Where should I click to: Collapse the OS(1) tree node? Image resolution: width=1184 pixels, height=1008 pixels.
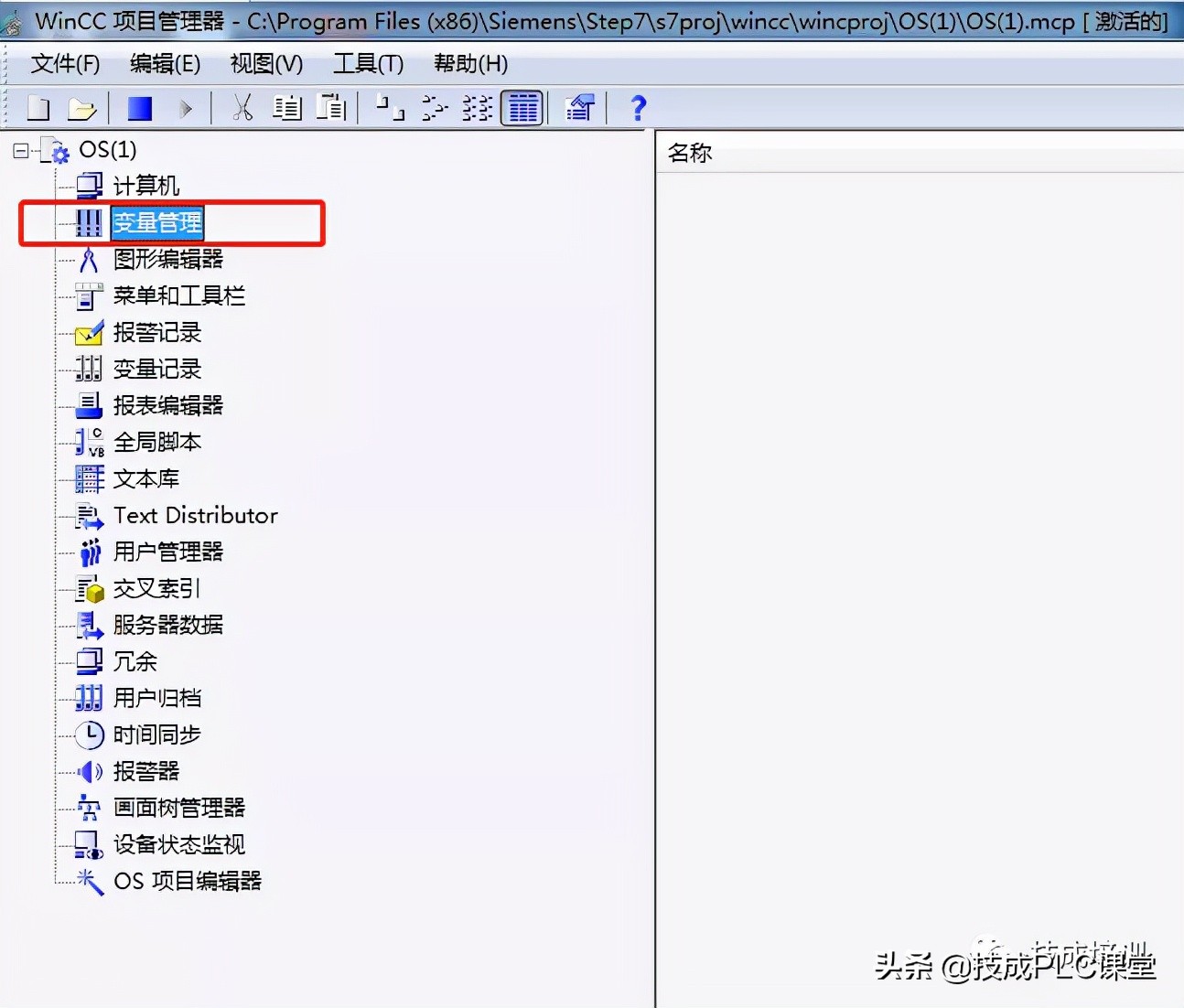pos(20,149)
